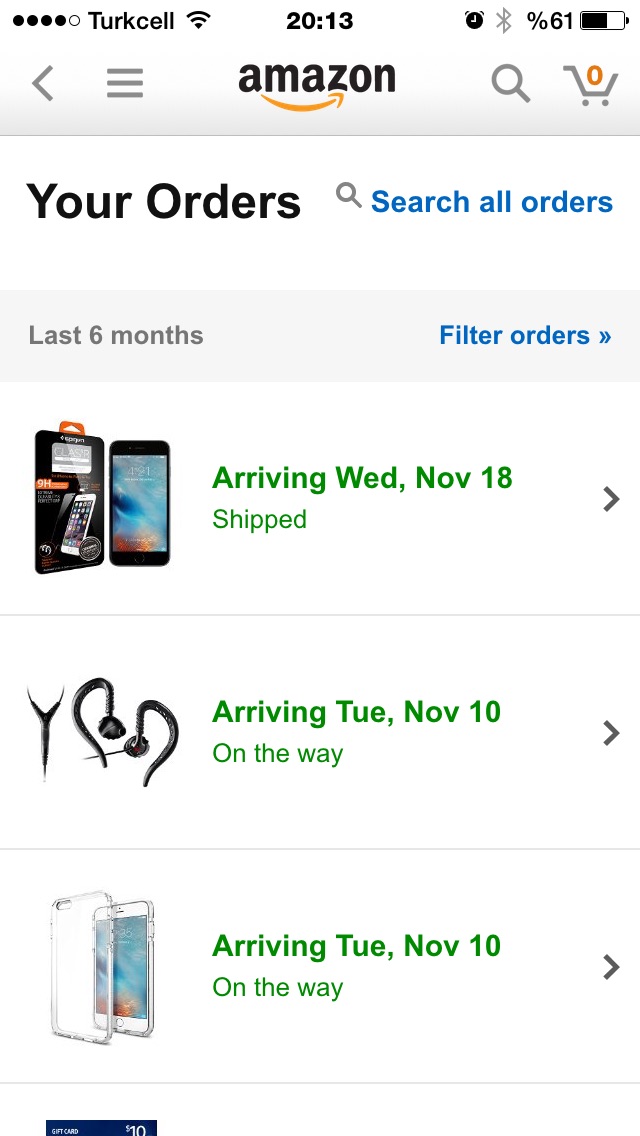Select the Arriving Wed, Nov 18 order
This screenshot has height=1136, width=640.
(320, 498)
